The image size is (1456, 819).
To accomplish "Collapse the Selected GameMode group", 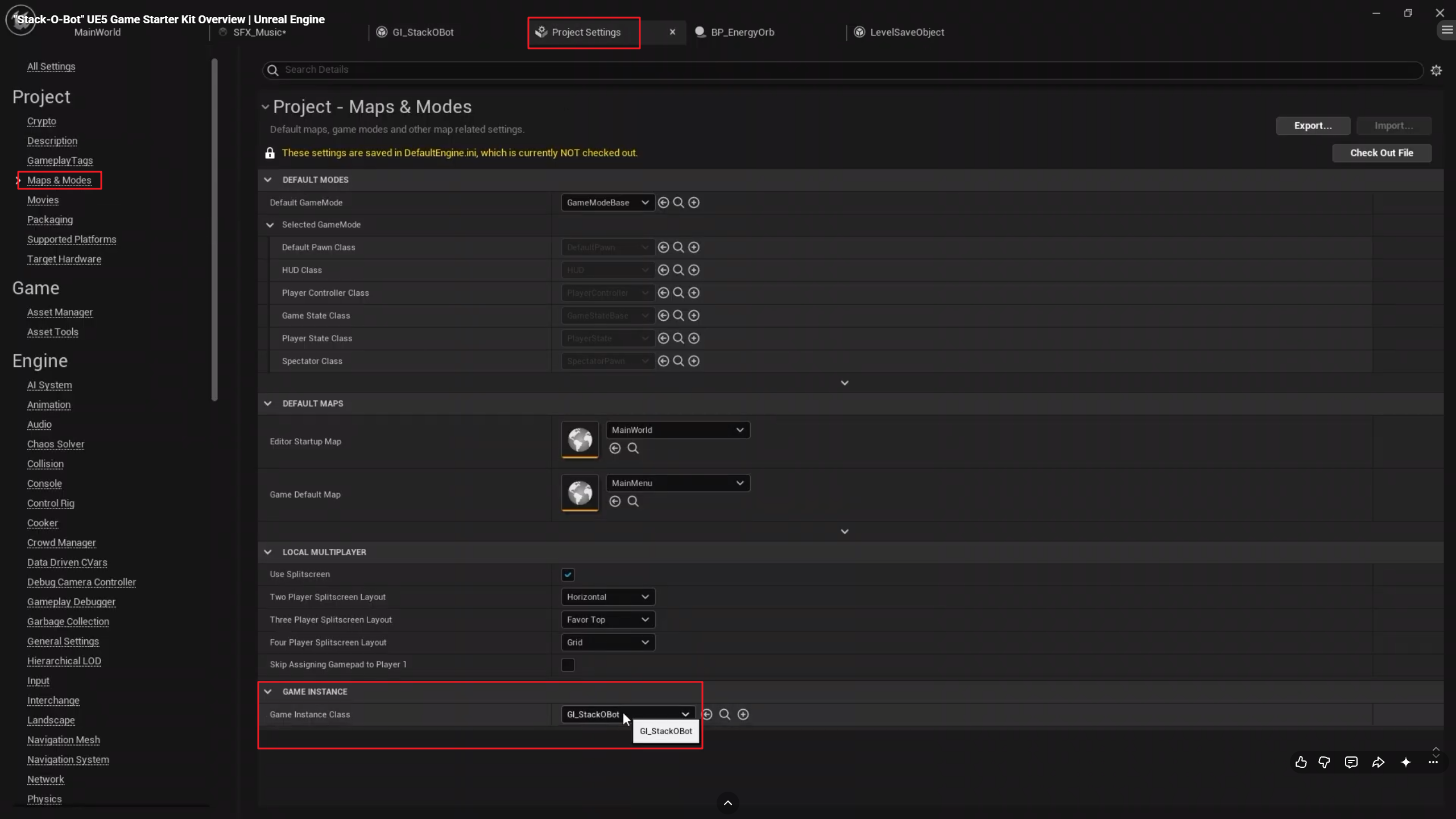I will coord(270,225).
